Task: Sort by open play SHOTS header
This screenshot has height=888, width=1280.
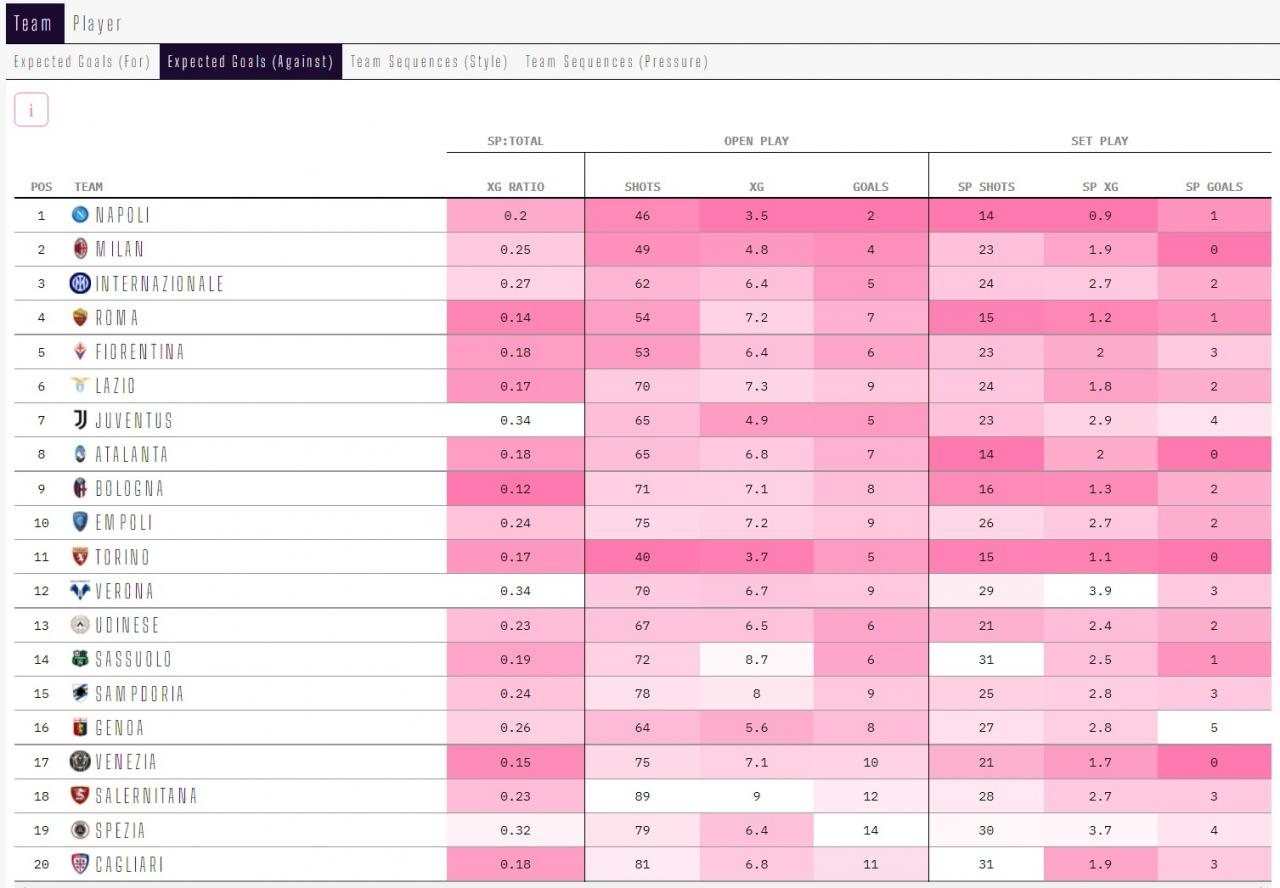Action: (x=642, y=187)
